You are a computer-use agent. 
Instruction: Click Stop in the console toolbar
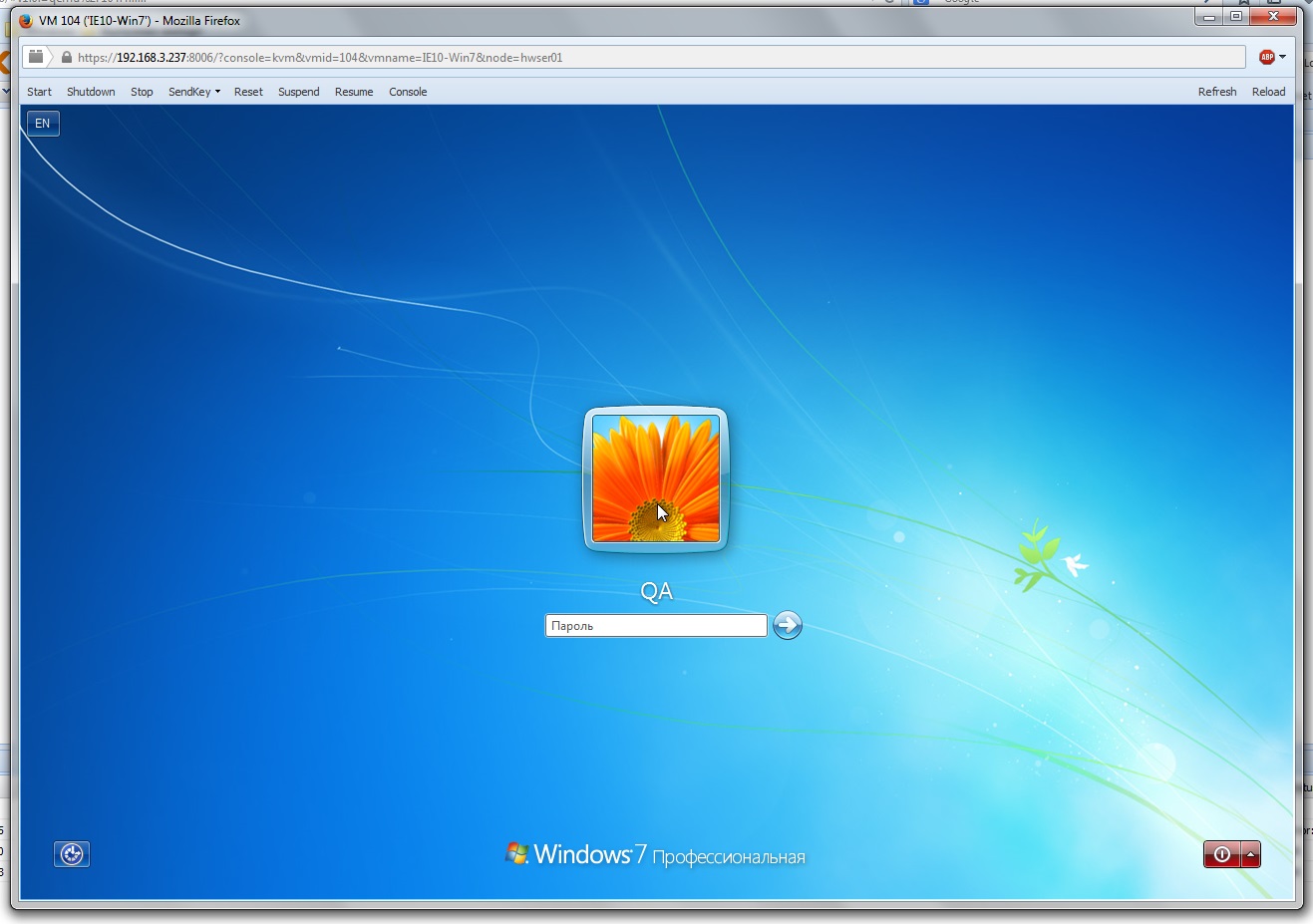(142, 92)
